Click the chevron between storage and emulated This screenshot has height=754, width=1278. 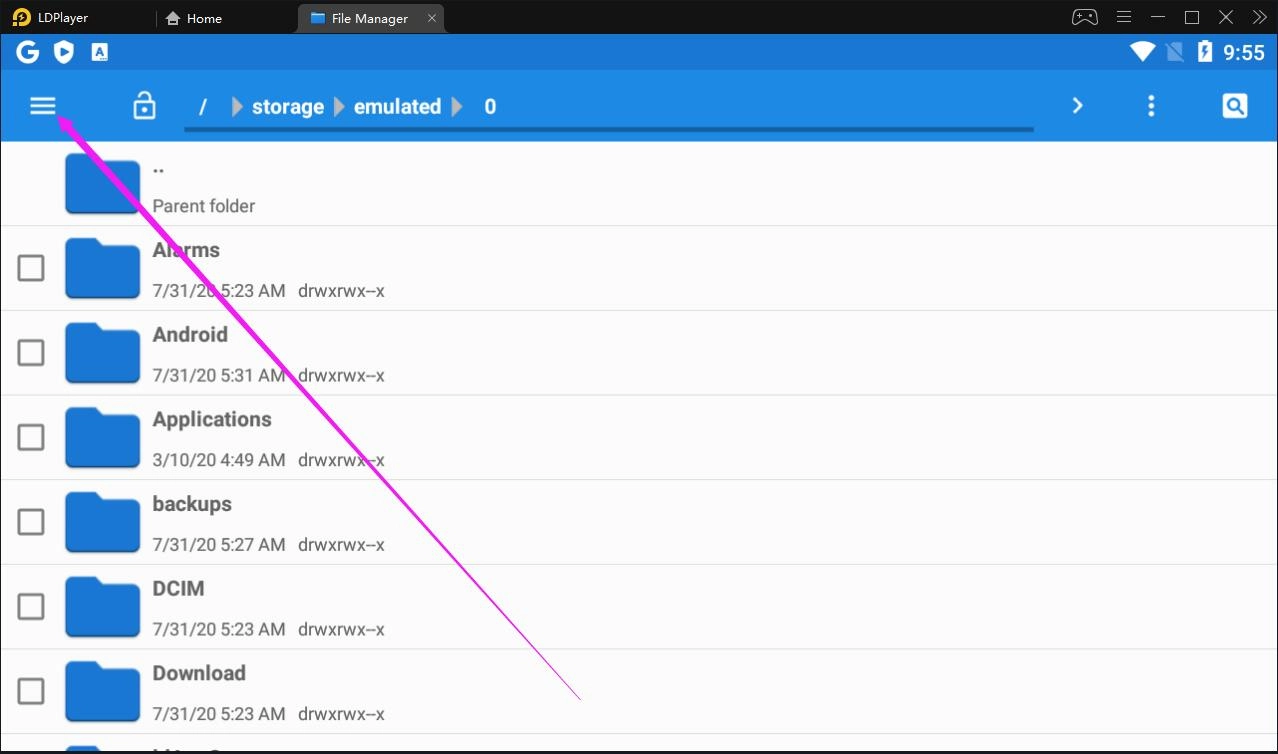[x=339, y=106]
